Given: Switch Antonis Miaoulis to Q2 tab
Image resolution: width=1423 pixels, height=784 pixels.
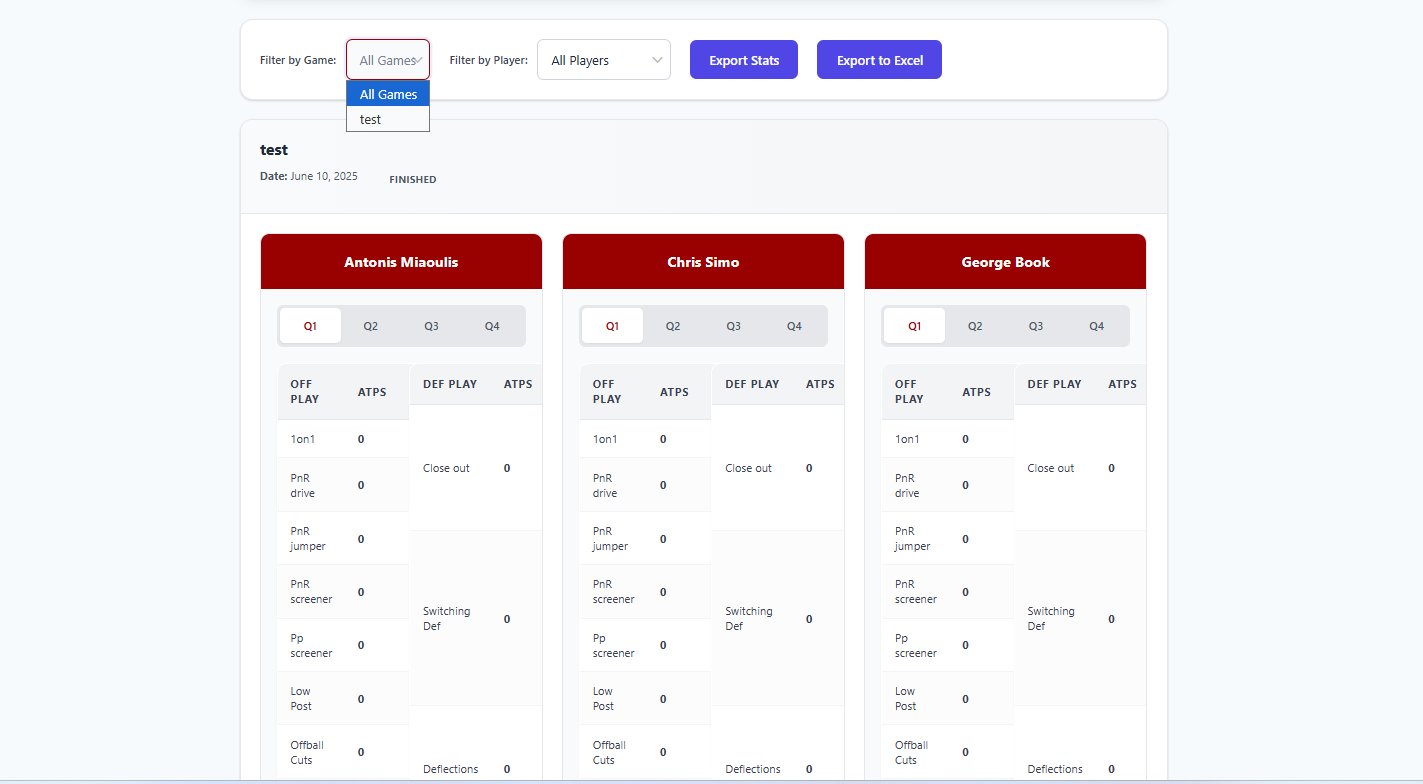Looking at the screenshot, I should tap(371, 326).
